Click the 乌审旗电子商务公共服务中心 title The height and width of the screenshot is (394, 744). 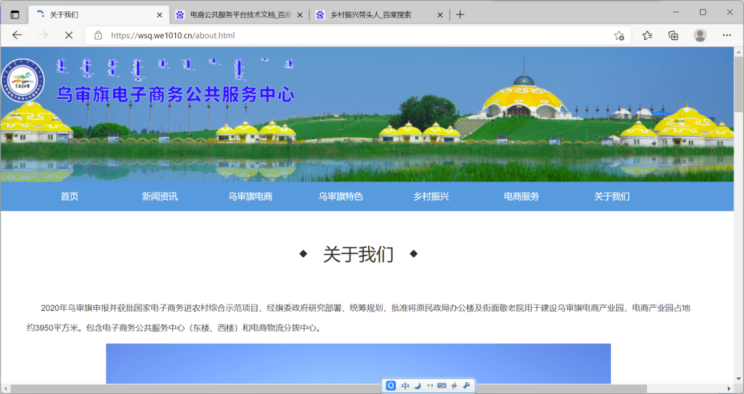click(x=176, y=94)
